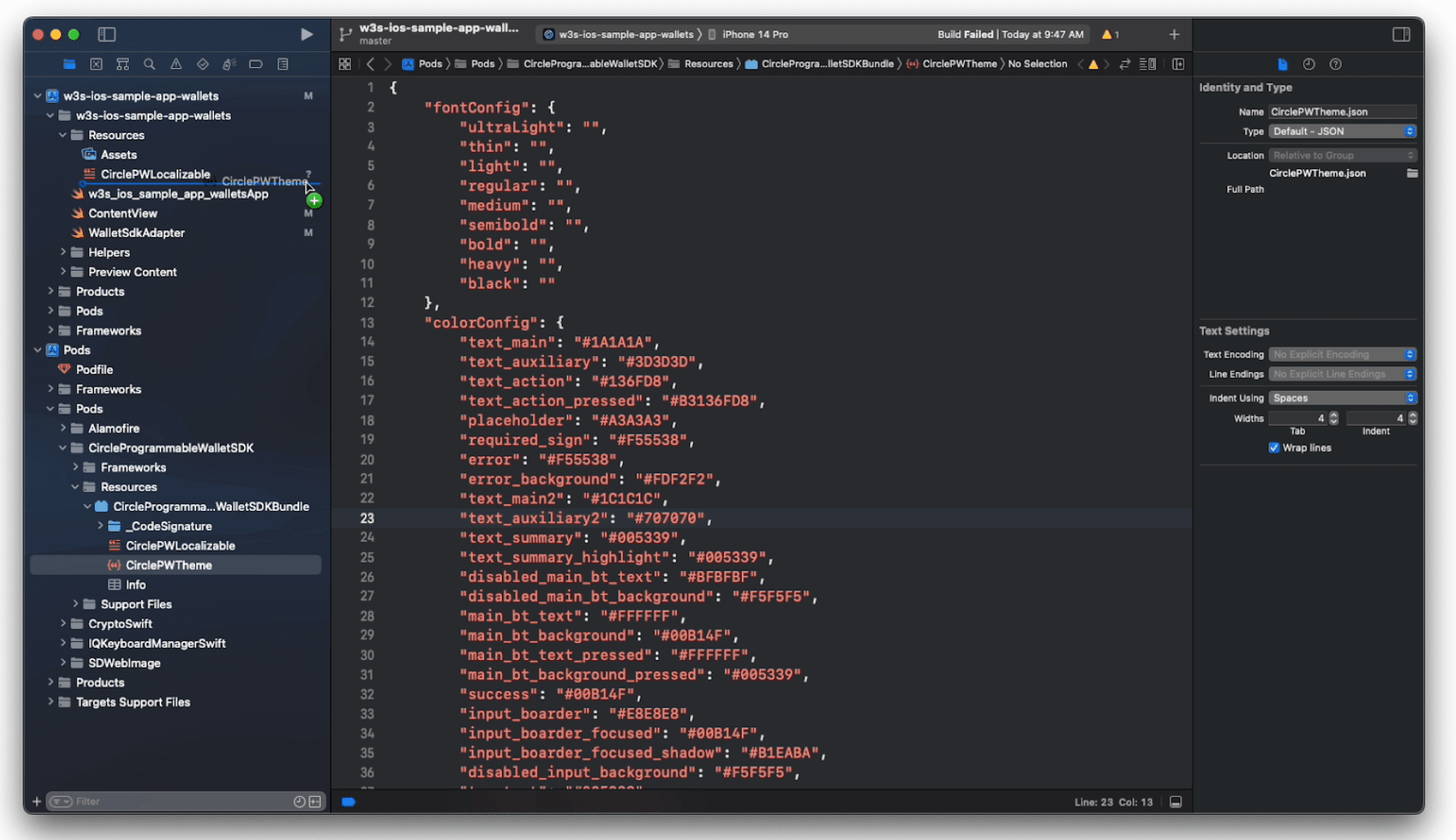Toggle the inspectors panel icon
The width and height of the screenshot is (1456, 840).
(1401, 34)
